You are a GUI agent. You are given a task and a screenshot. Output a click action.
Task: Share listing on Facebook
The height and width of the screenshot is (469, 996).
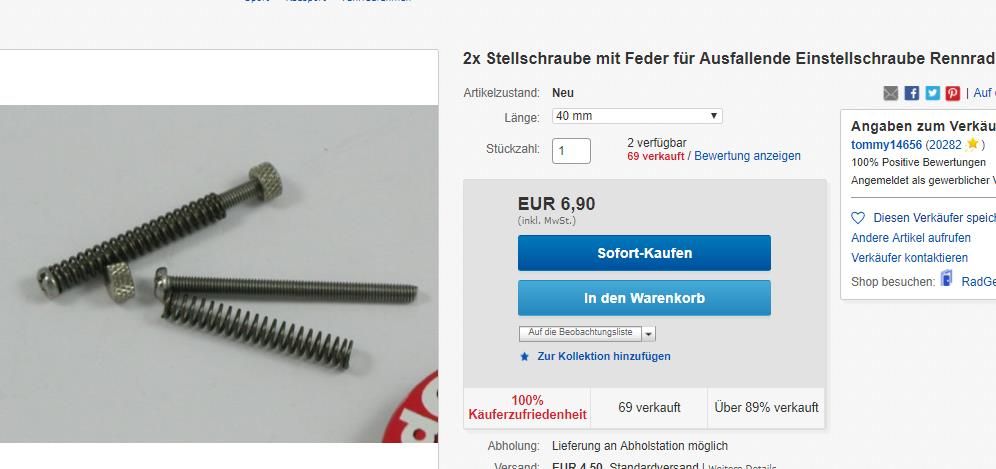(912, 93)
